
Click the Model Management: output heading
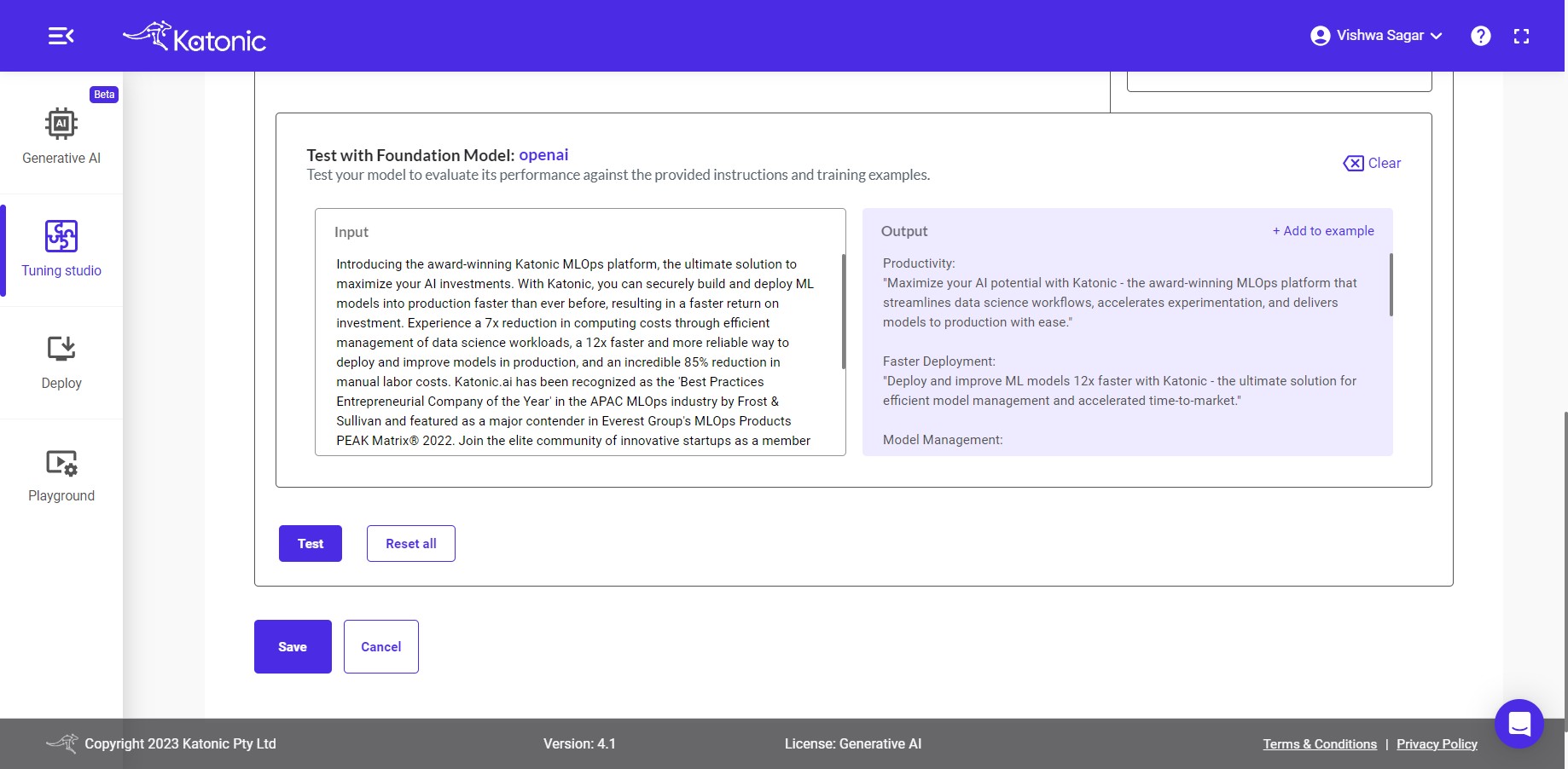tap(943, 440)
